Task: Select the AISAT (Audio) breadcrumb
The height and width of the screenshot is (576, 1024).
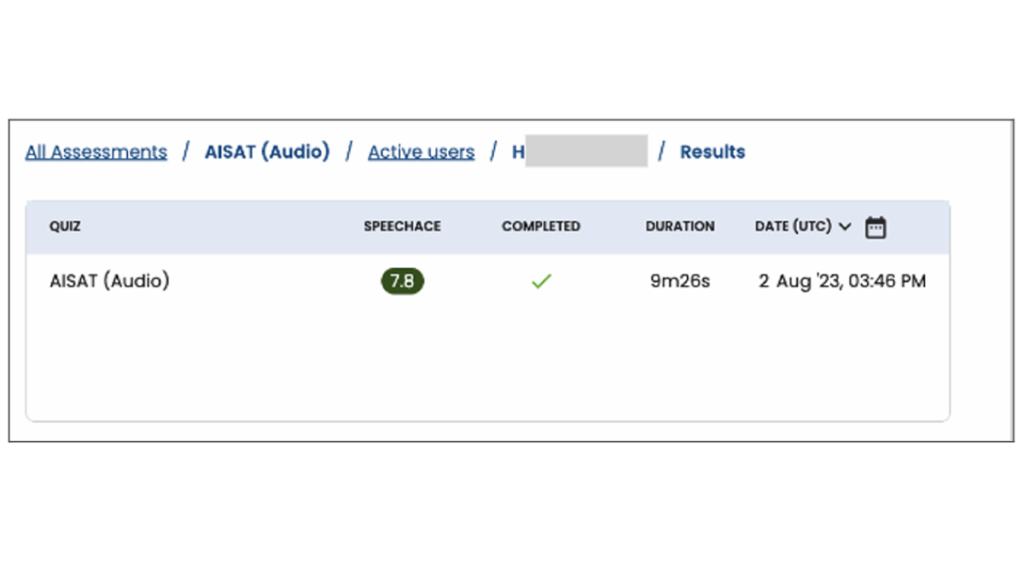Action: pos(267,152)
